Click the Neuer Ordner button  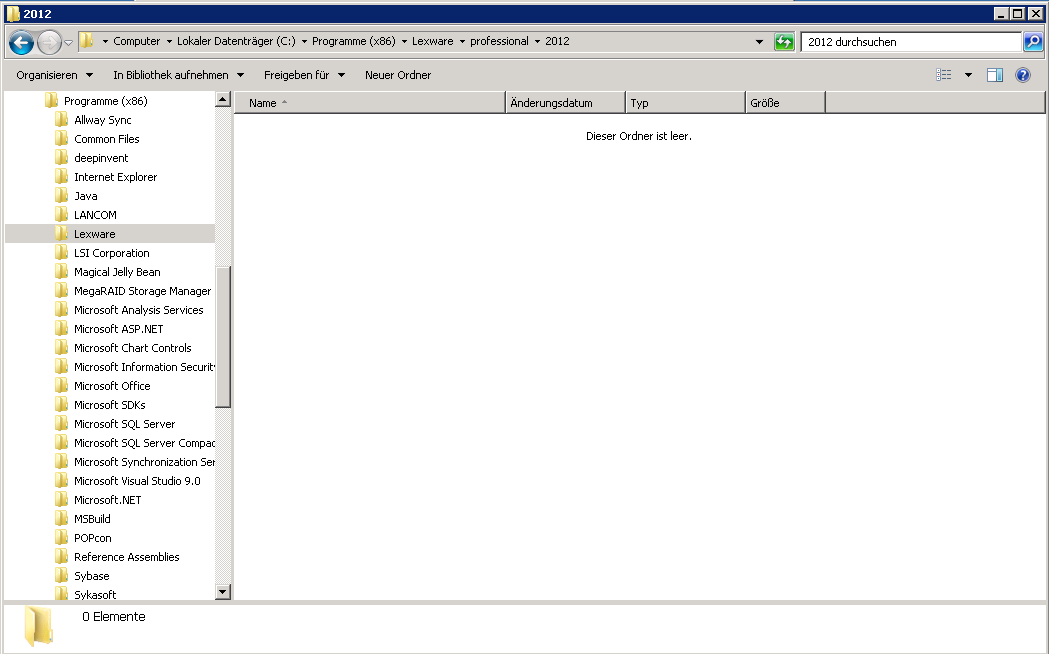398,75
